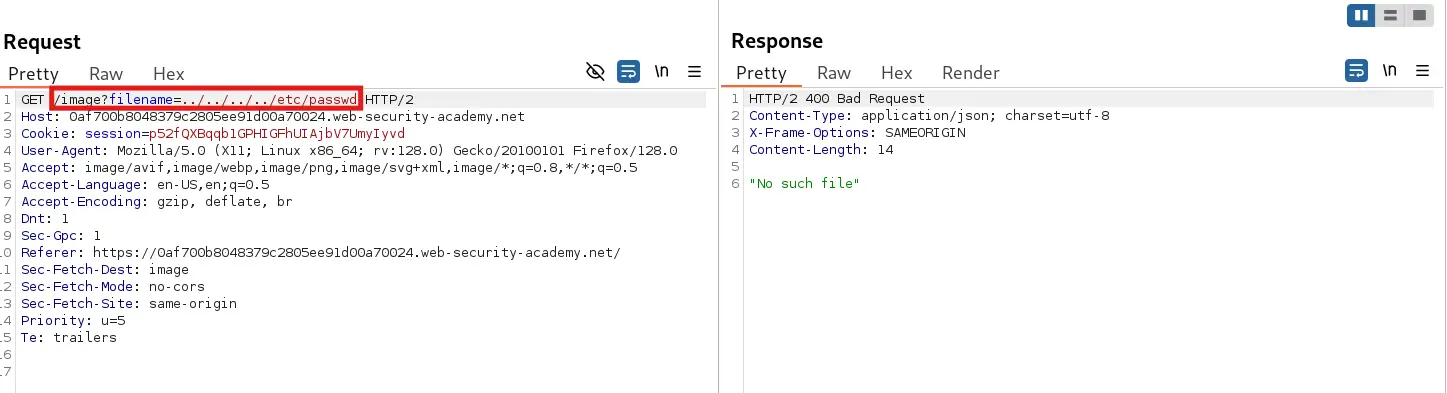Click HTTP/2 400 Bad Request status line

pos(837,98)
